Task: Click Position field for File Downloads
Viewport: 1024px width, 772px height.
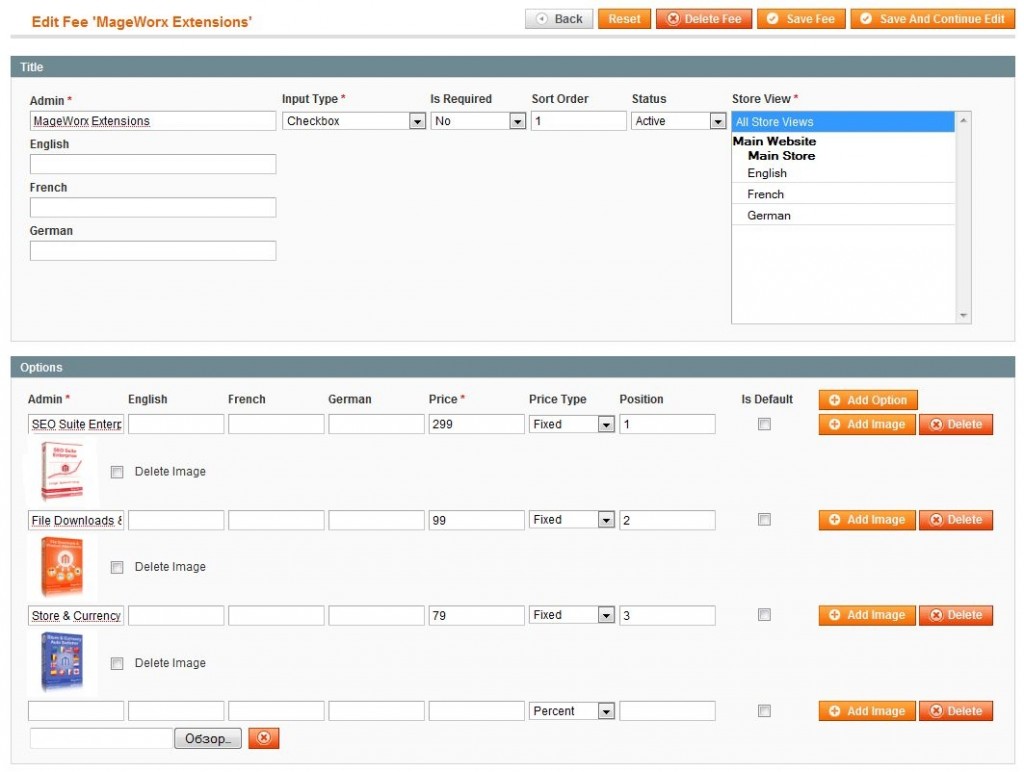Action: [x=667, y=520]
